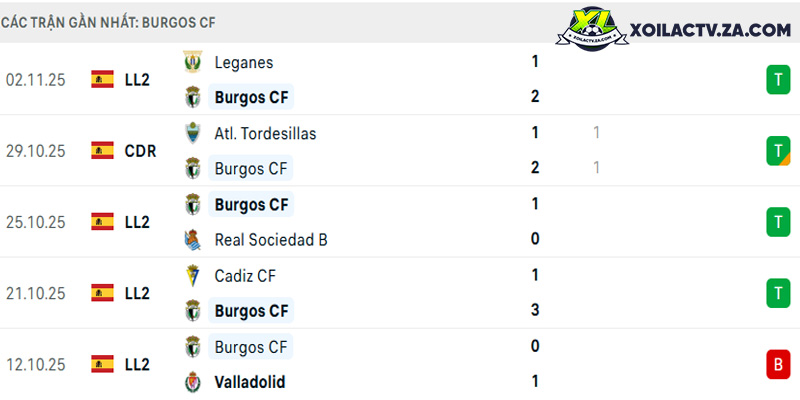Select the 25.10.25 match date
Image resolution: width=800 pixels, height=400 pixels.
coord(36,222)
